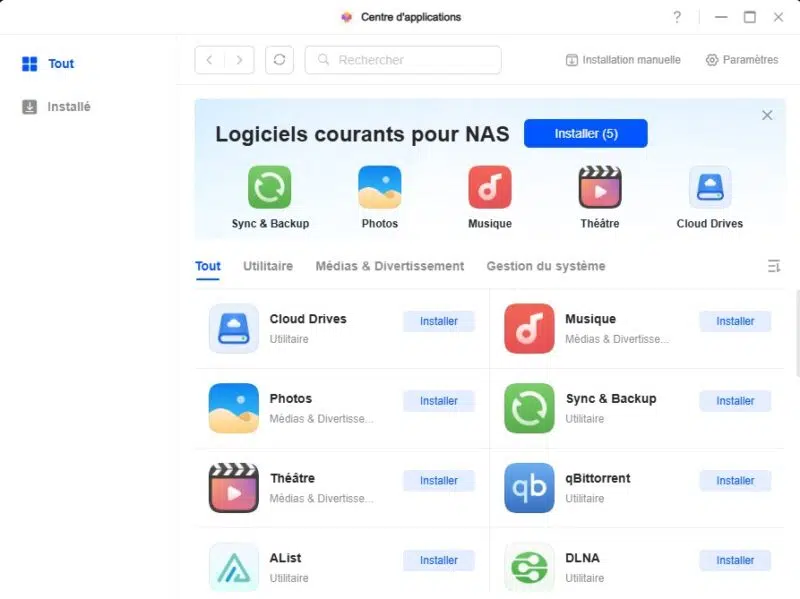Select Photos icon in NAS banner

(380, 187)
